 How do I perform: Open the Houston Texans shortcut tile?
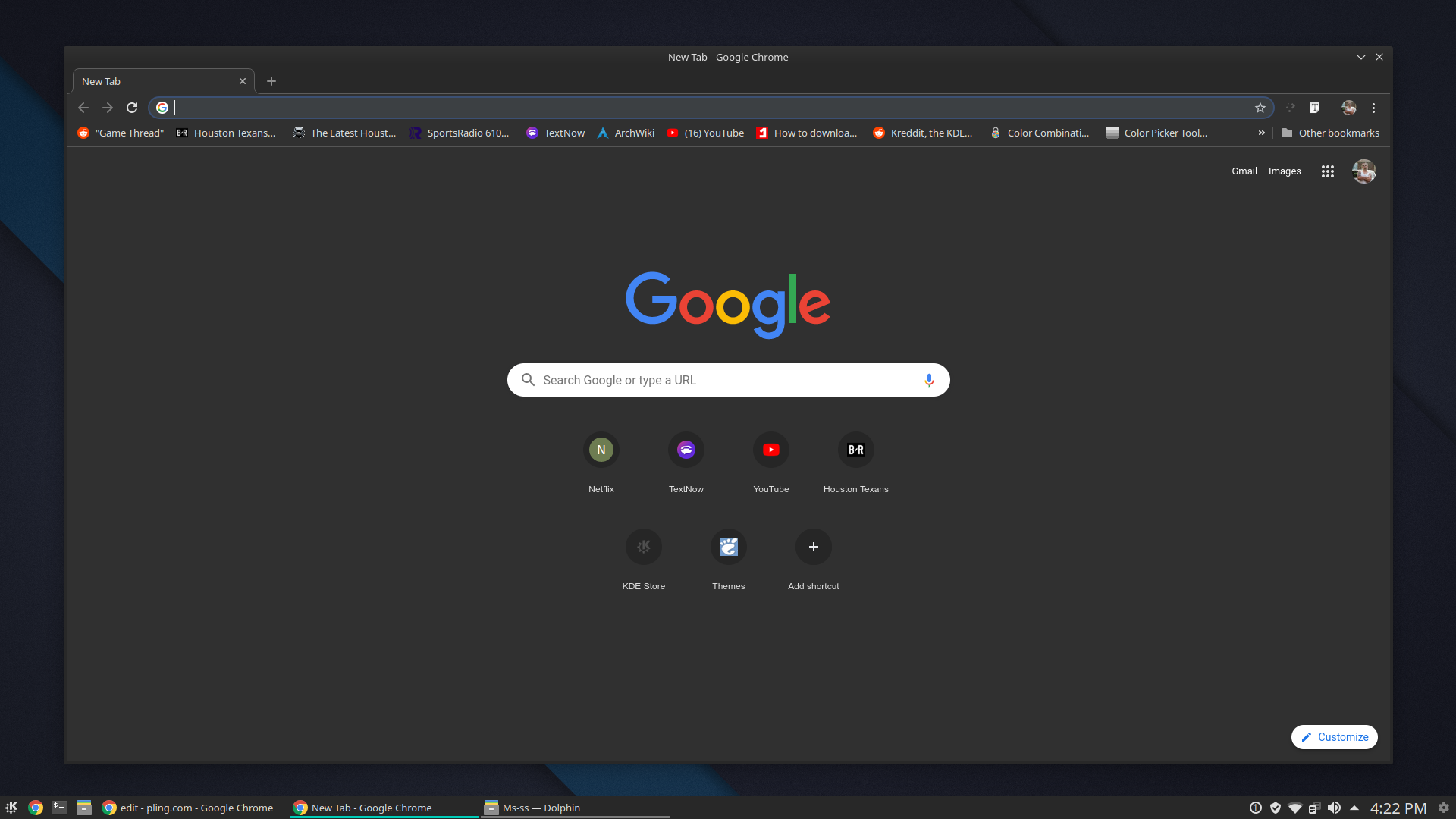pos(856,463)
